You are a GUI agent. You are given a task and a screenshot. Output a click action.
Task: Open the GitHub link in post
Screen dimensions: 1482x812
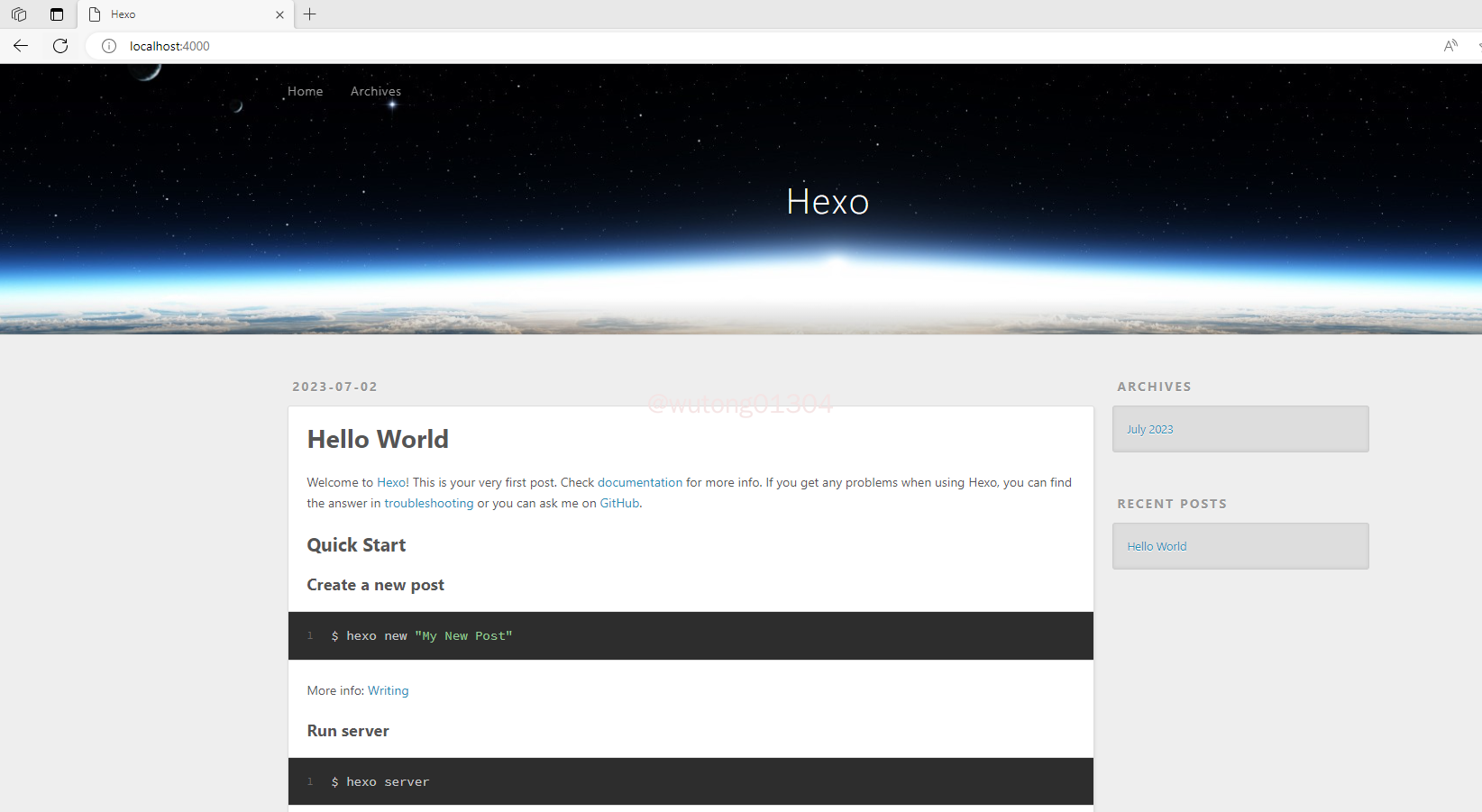619,503
